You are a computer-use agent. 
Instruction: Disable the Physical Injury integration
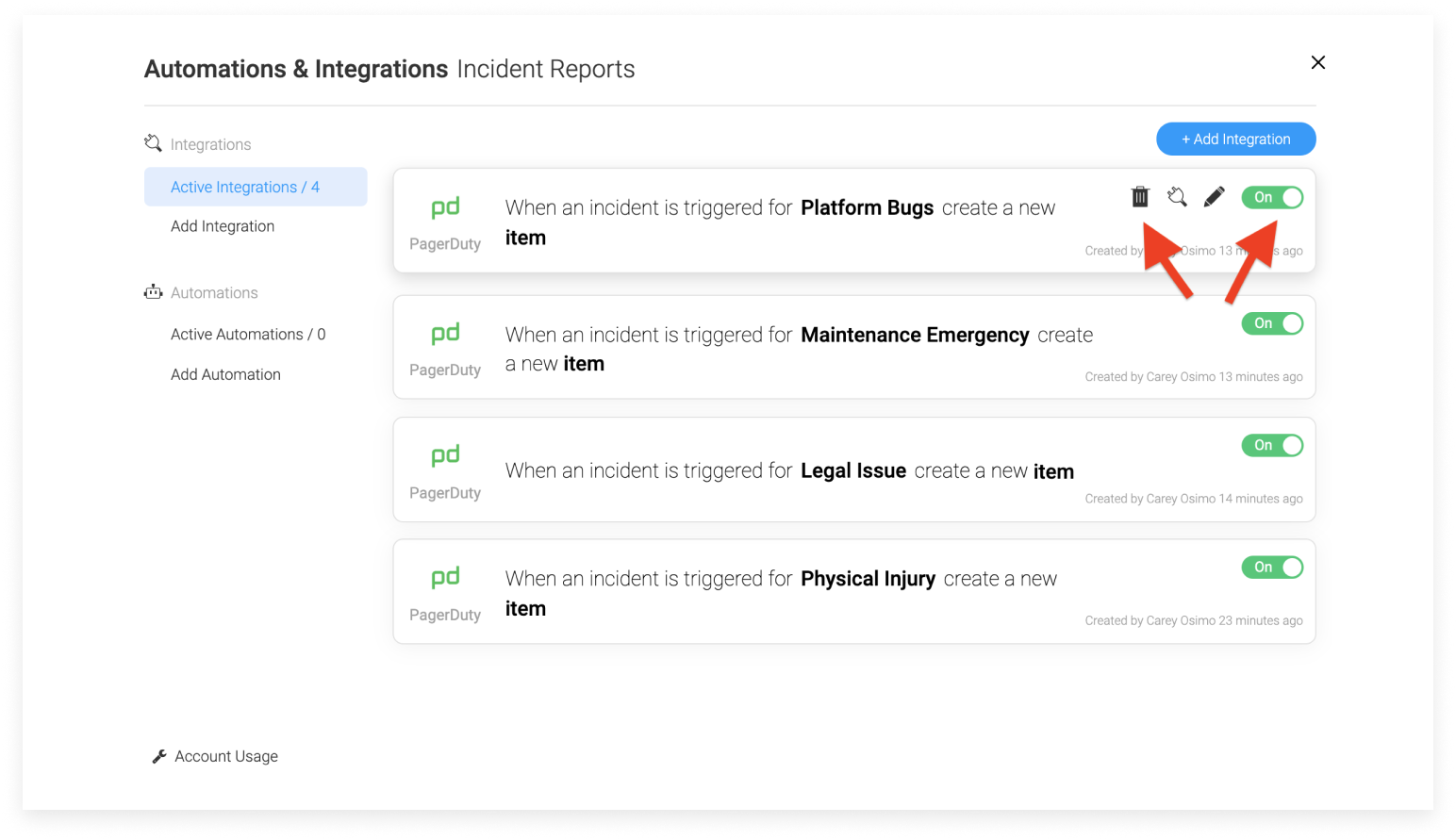(1272, 567)
